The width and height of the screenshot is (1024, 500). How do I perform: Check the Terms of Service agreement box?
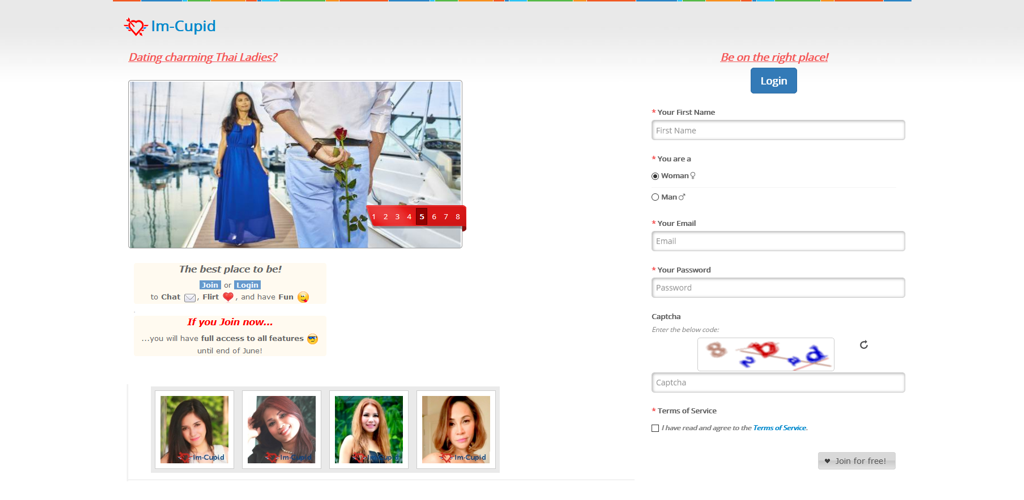655,428
